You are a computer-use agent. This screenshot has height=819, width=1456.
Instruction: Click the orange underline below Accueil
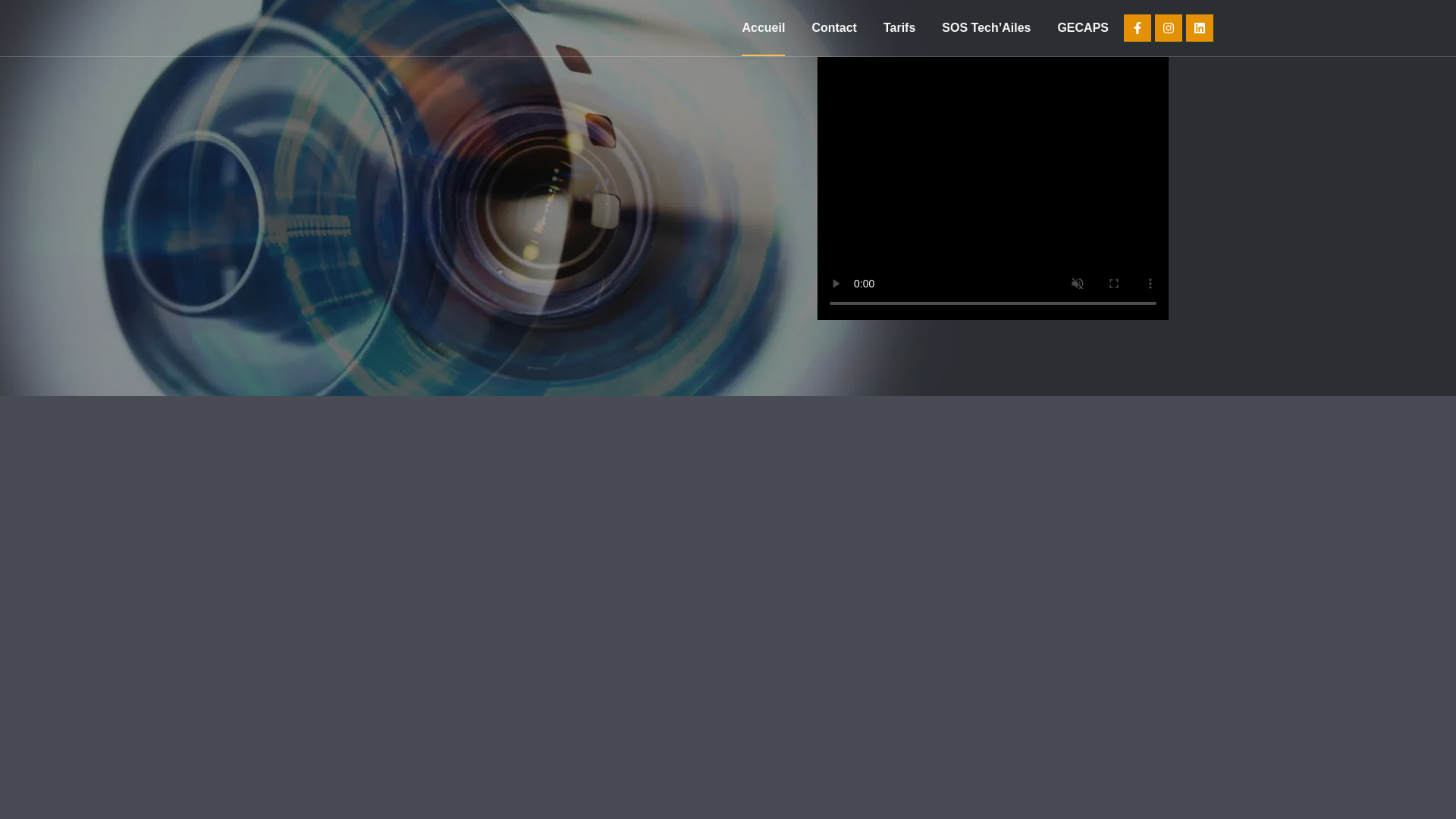click(x=763, y=55)
